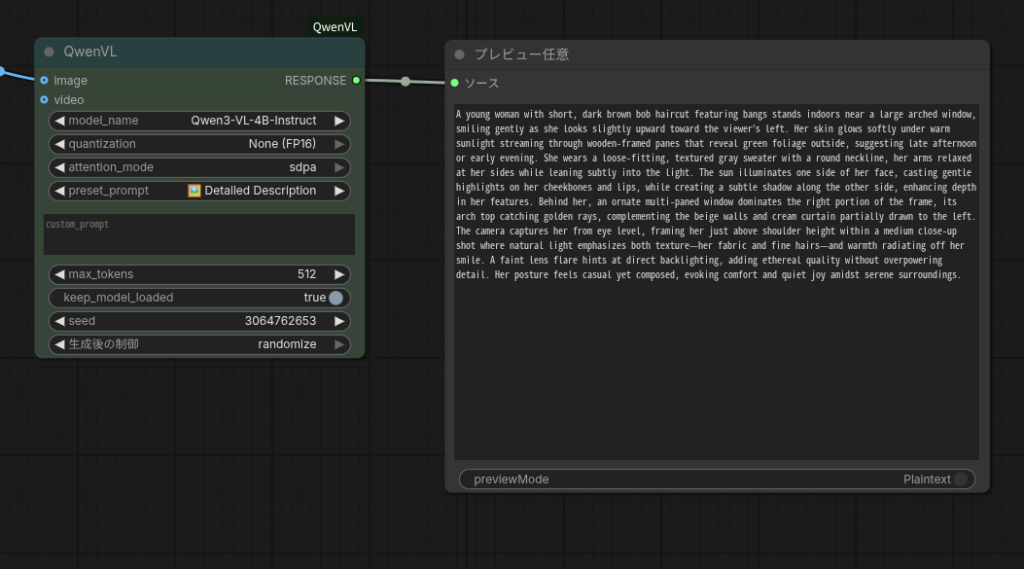Collapse the QwenVL node via its title dot

point(49,52)
